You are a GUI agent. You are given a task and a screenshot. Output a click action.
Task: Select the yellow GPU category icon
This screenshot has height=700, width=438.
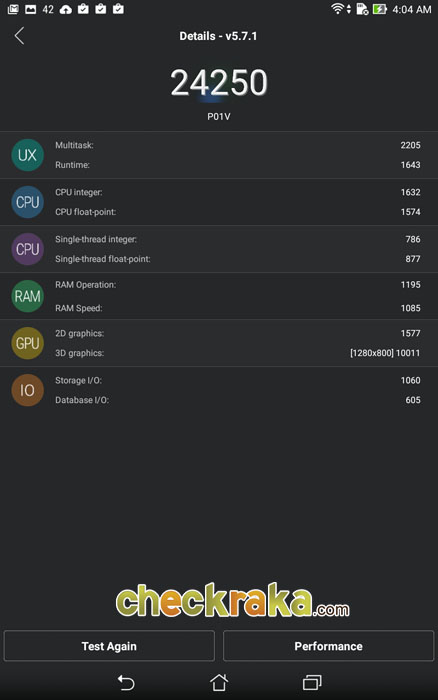pos(27,343)
